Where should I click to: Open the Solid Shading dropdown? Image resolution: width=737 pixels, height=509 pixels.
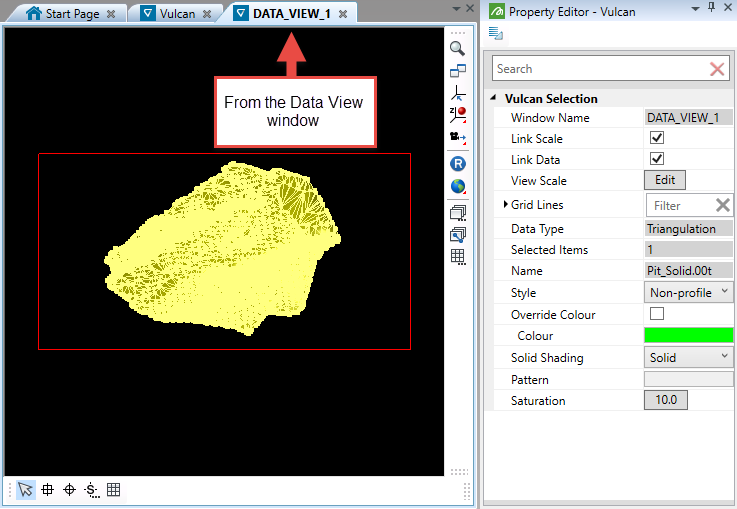pos(688,357)
